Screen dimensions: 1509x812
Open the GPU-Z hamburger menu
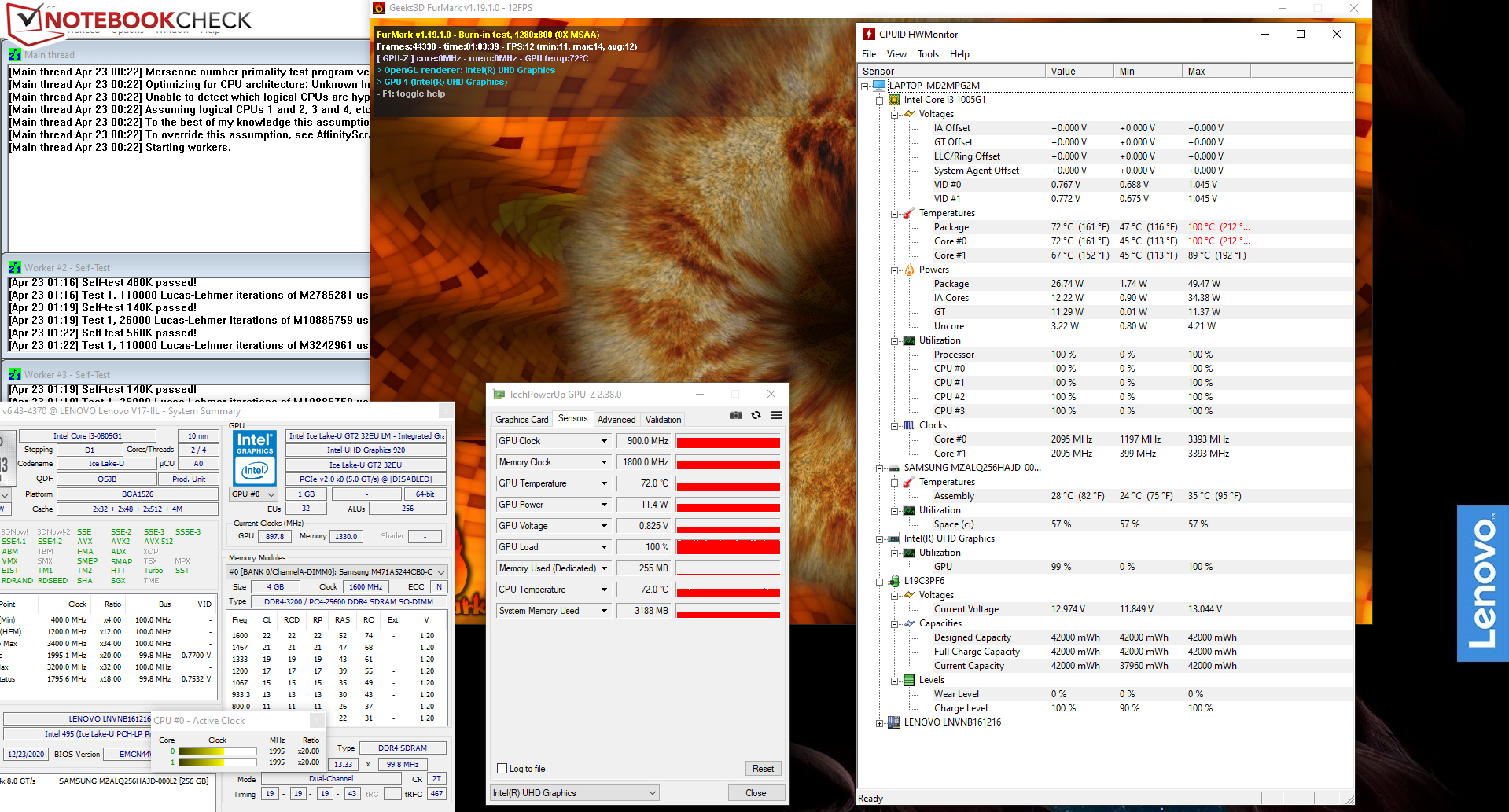pos(776,415)
